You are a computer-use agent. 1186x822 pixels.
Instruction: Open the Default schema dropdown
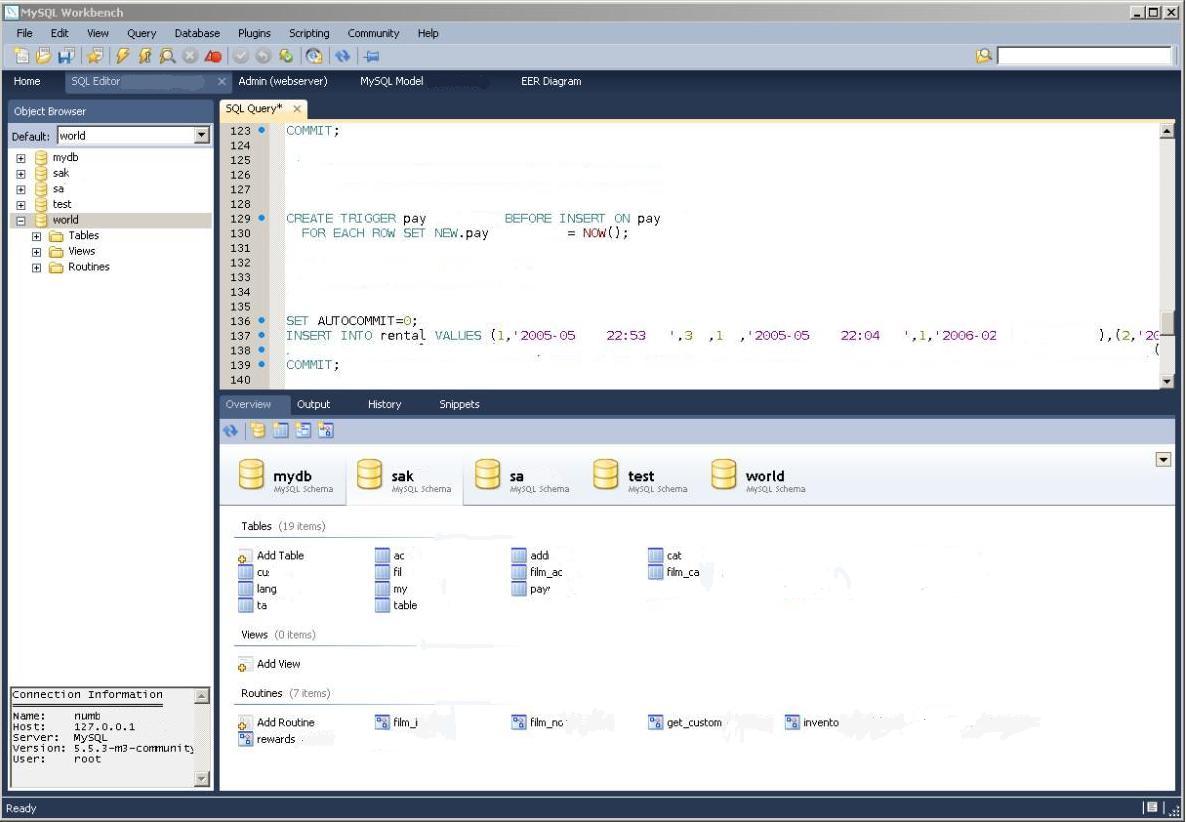(201, 136)
